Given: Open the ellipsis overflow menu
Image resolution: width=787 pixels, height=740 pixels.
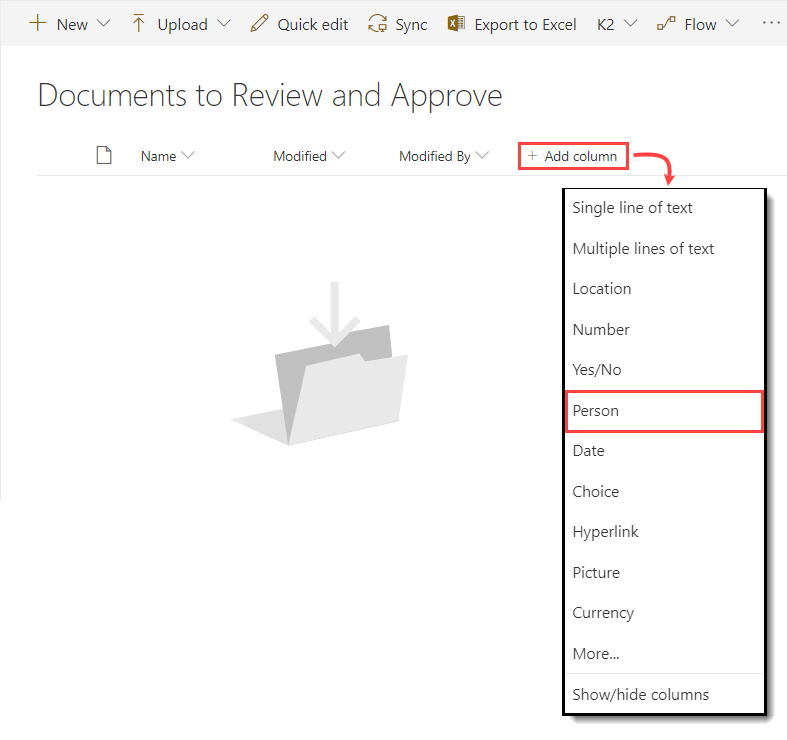Looking at the screenshot, I should [x=770, y=22].
